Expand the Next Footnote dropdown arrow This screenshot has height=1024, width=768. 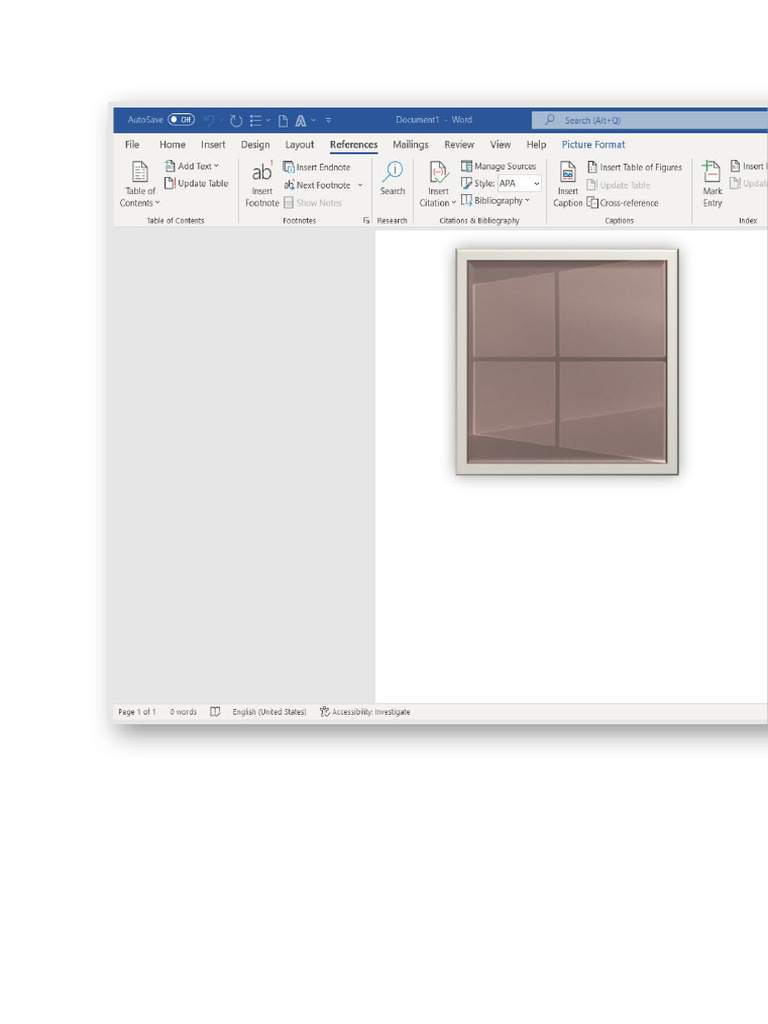coord(360,185)
